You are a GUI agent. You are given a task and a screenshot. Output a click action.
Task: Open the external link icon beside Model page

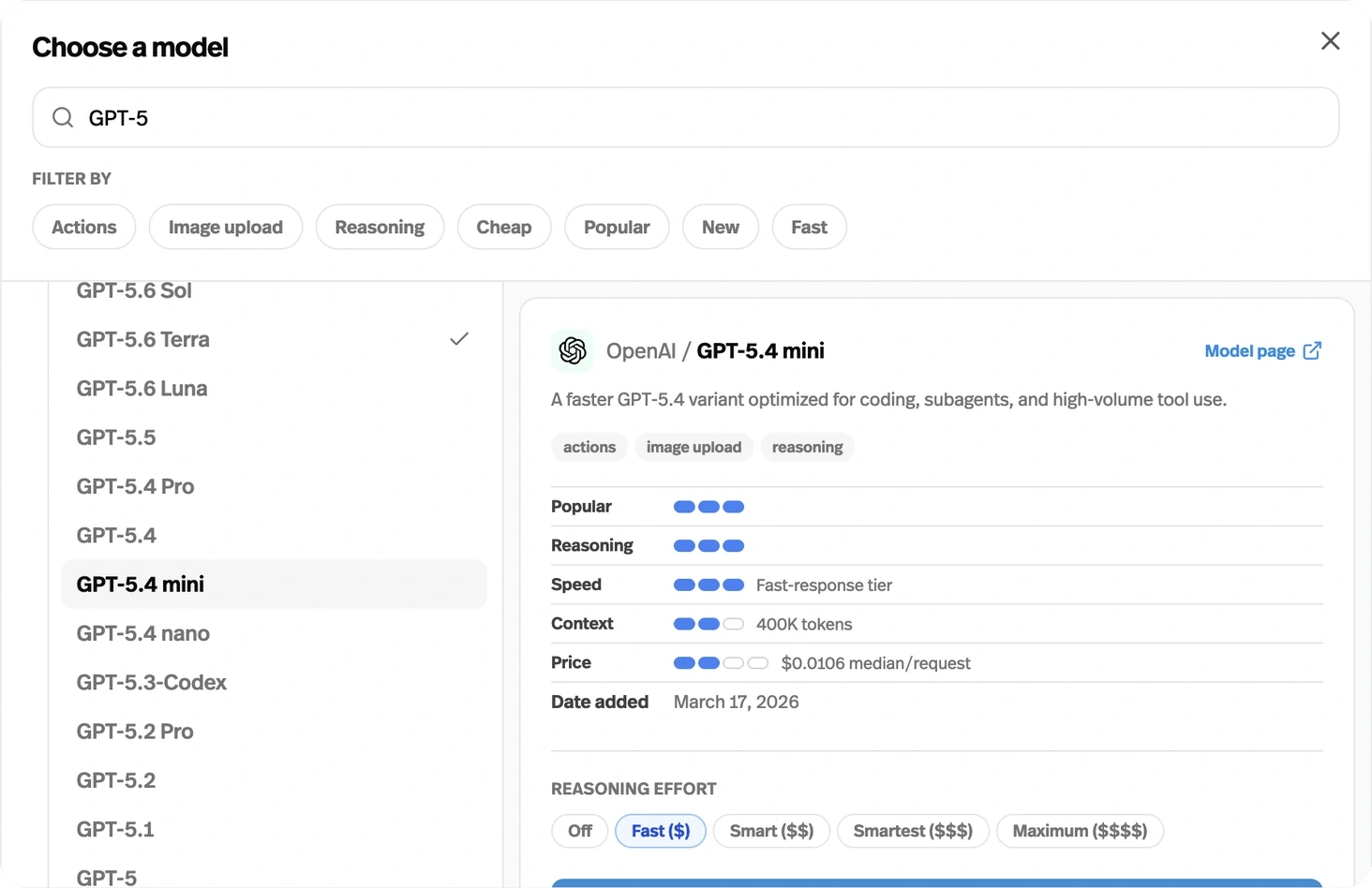(1312, 350)
